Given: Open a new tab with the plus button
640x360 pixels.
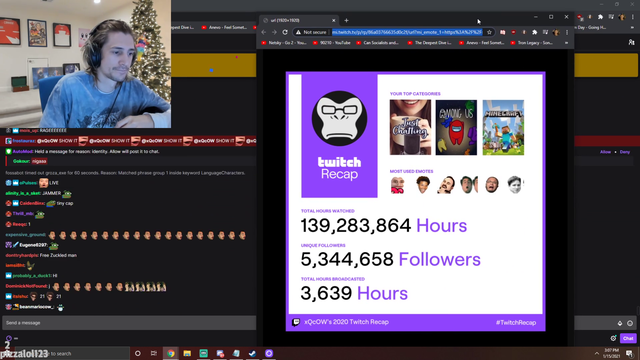Looking at the screenshot, I should (346, 20).
